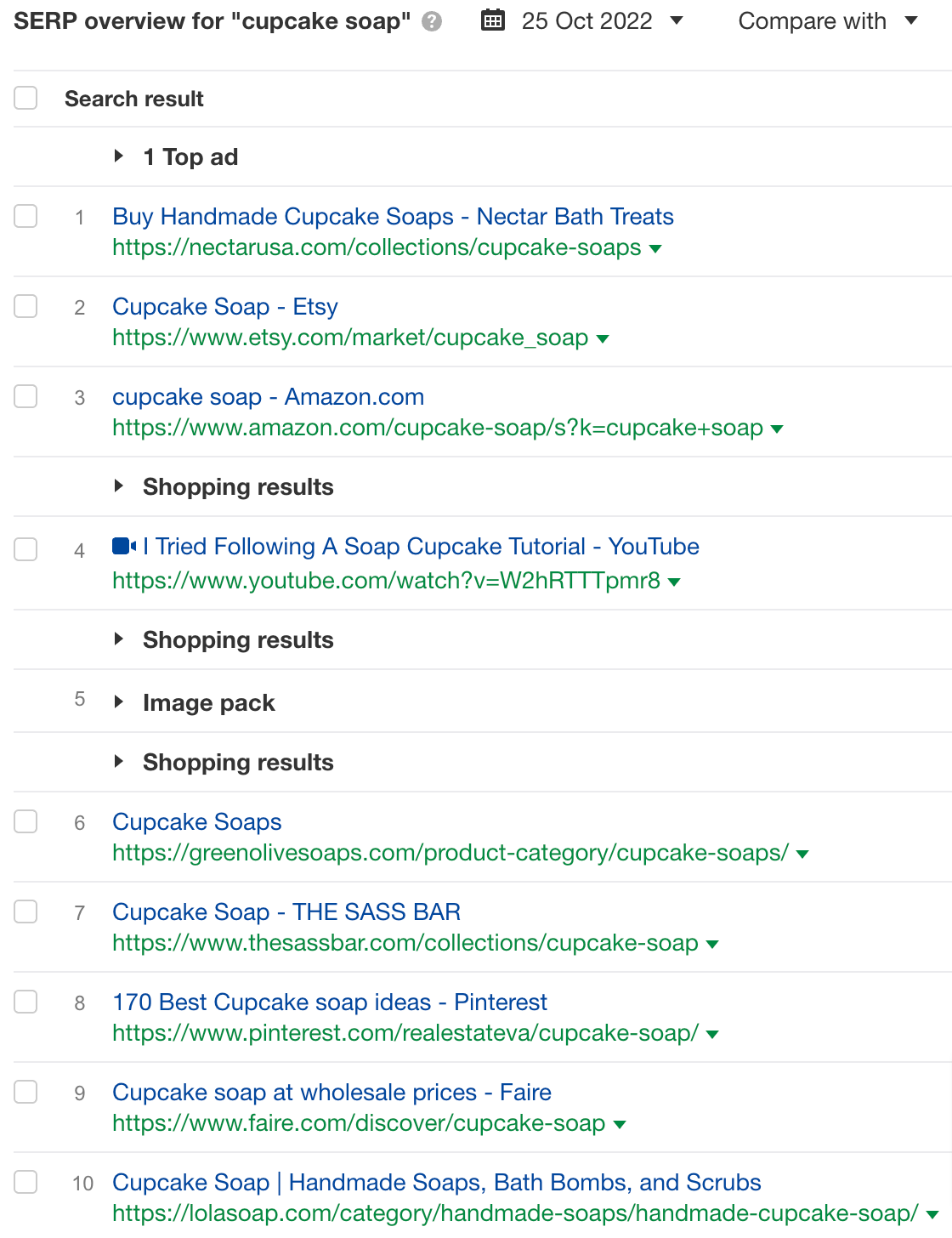Click the Cupcake Soap - THE SASS BAR link
This screenshot has height=1238, width=952.
coord(286,911)
